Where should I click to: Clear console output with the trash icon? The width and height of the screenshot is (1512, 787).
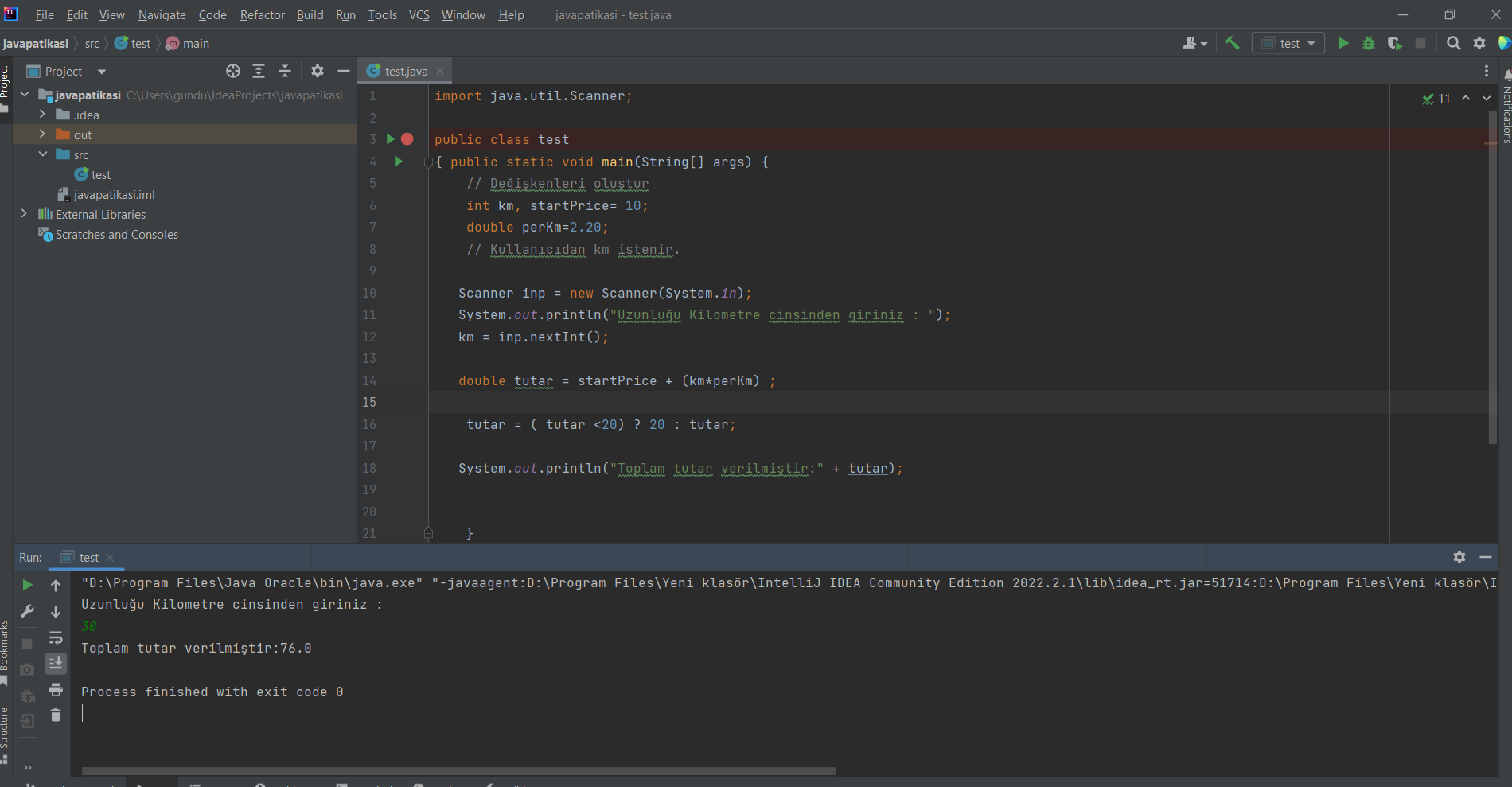point(56,715)
